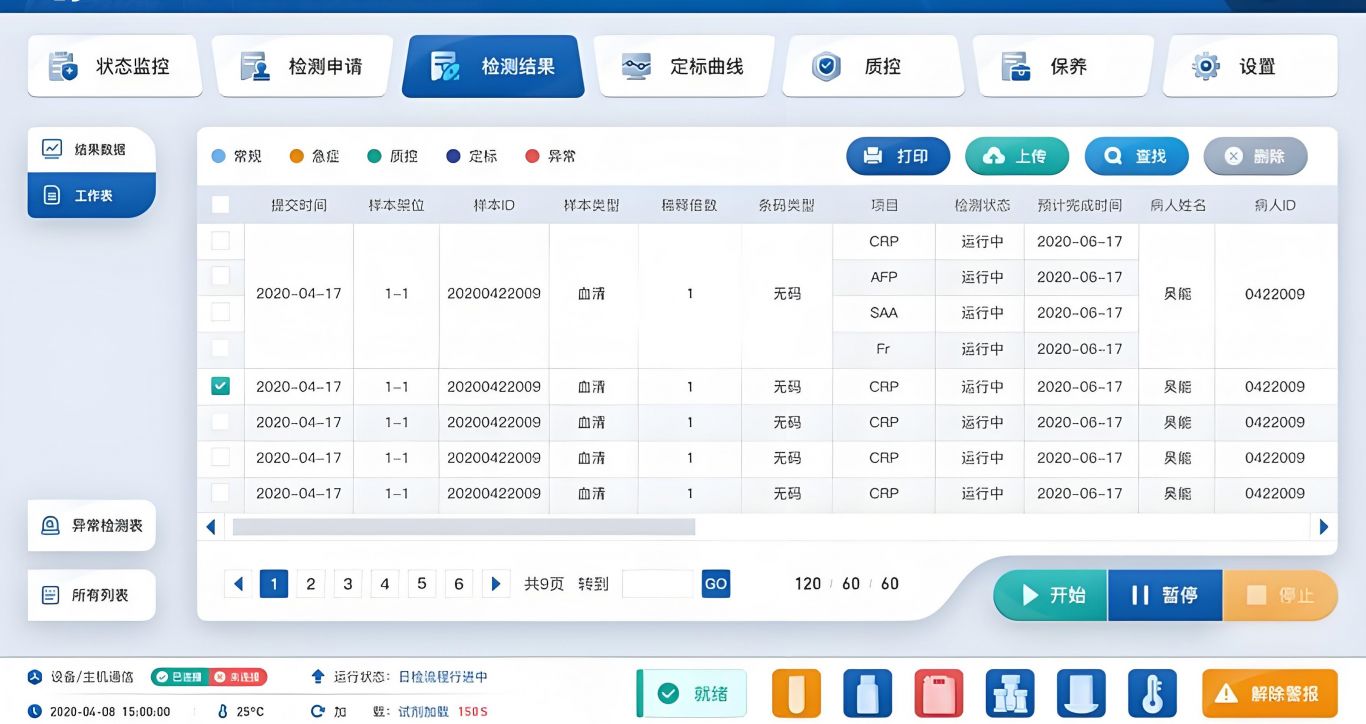Viewport: 1366px width, 724px height.
Task: Toggle the select-all checkbox in table header
Action: [220, 205]
